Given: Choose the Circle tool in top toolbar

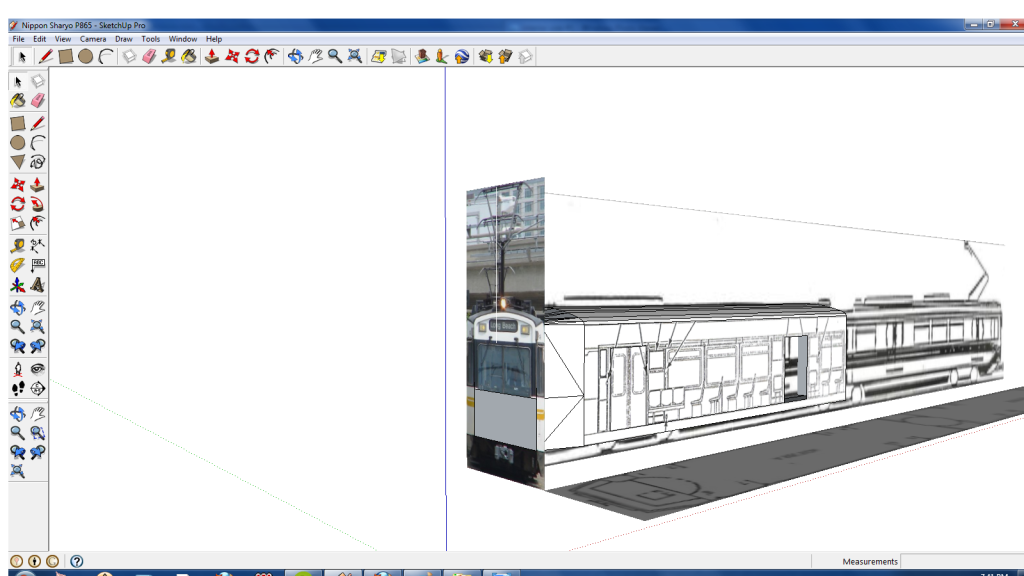Looking at the screenshot, I should point(86,57).
